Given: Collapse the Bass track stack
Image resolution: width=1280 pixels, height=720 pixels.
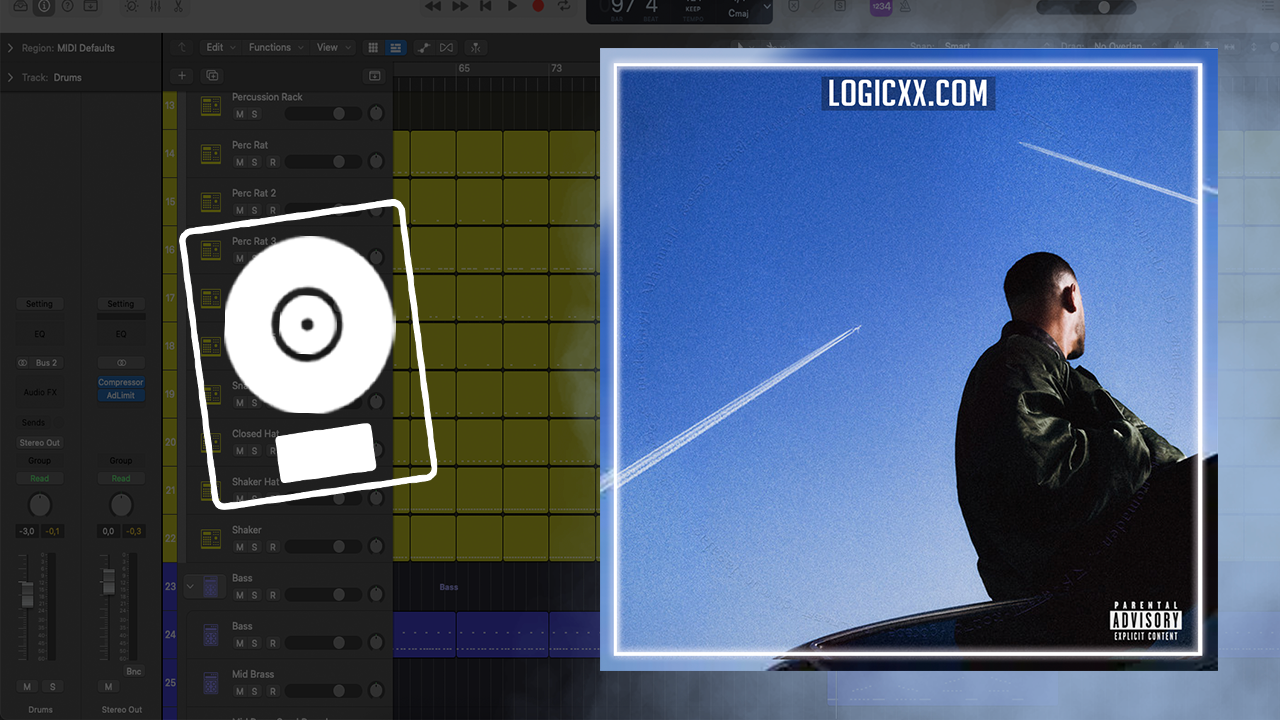Looking at the screenshot, I should (190, 587).
